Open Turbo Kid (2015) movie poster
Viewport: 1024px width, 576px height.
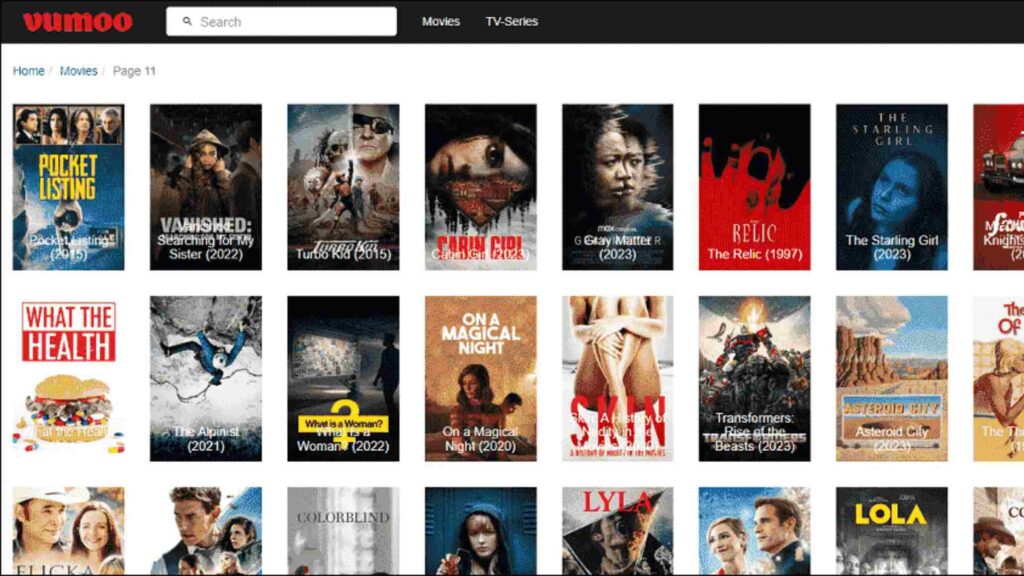[x=343, y=187]
